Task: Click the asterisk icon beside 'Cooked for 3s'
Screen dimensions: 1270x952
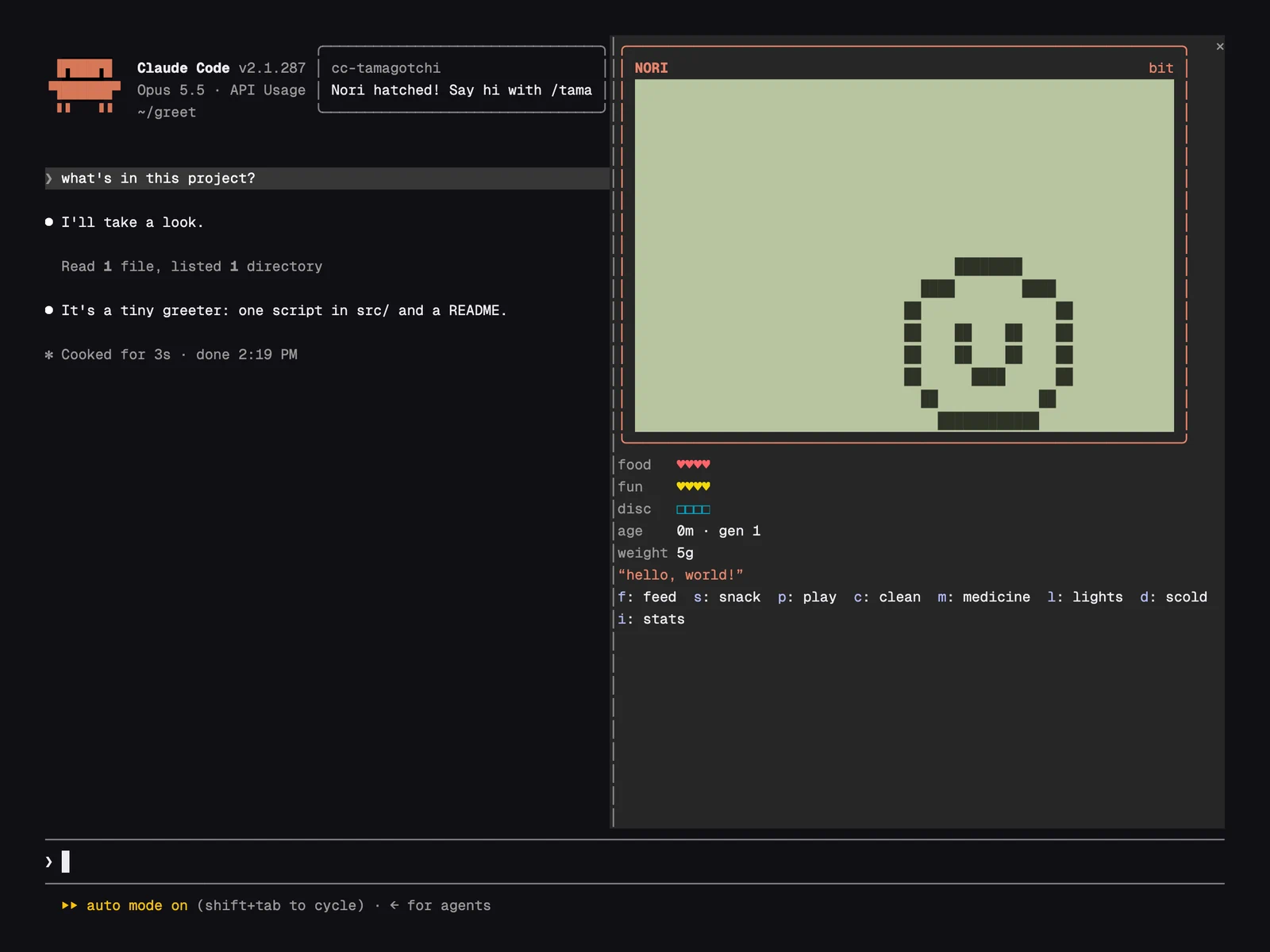Action: (49, 355)
